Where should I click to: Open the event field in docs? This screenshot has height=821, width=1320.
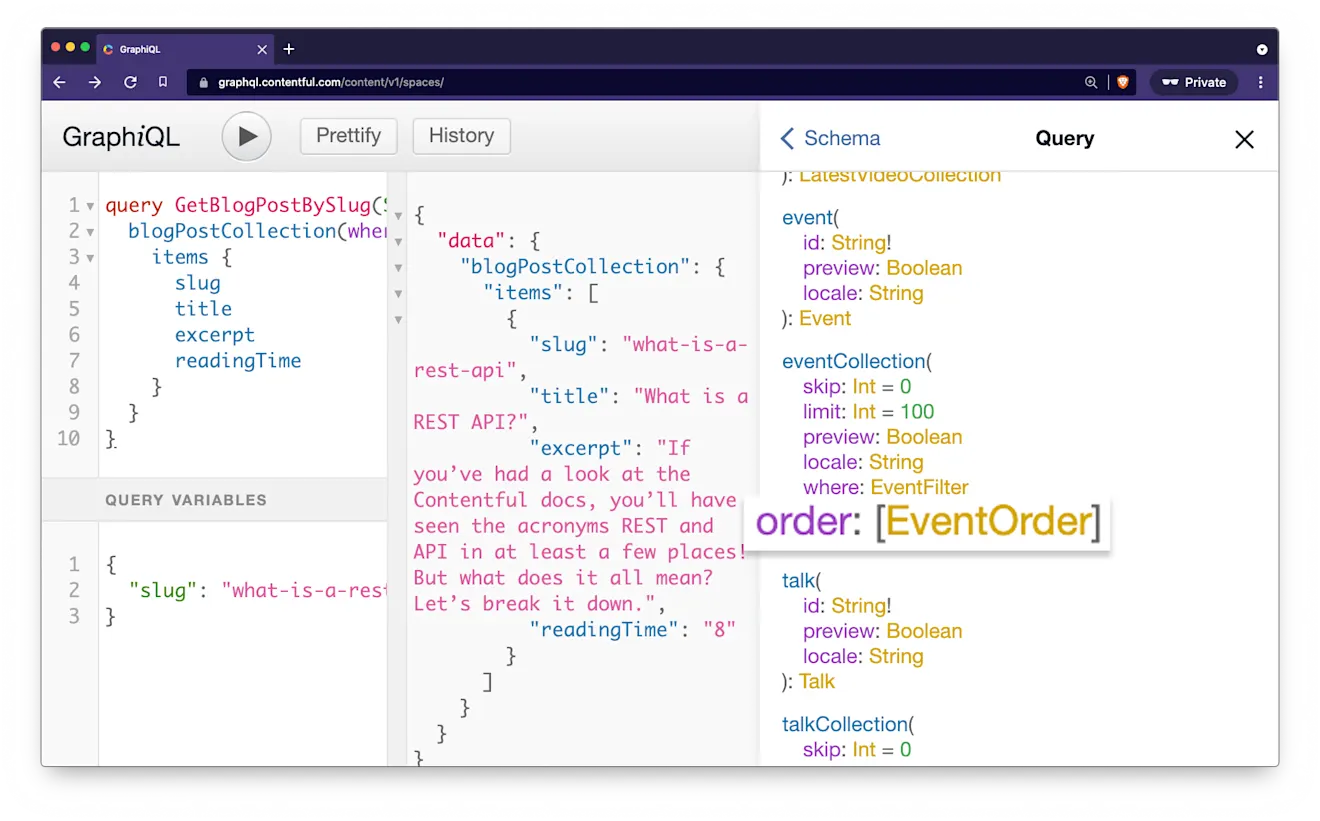pyautogui.click(x=806, y=218)
